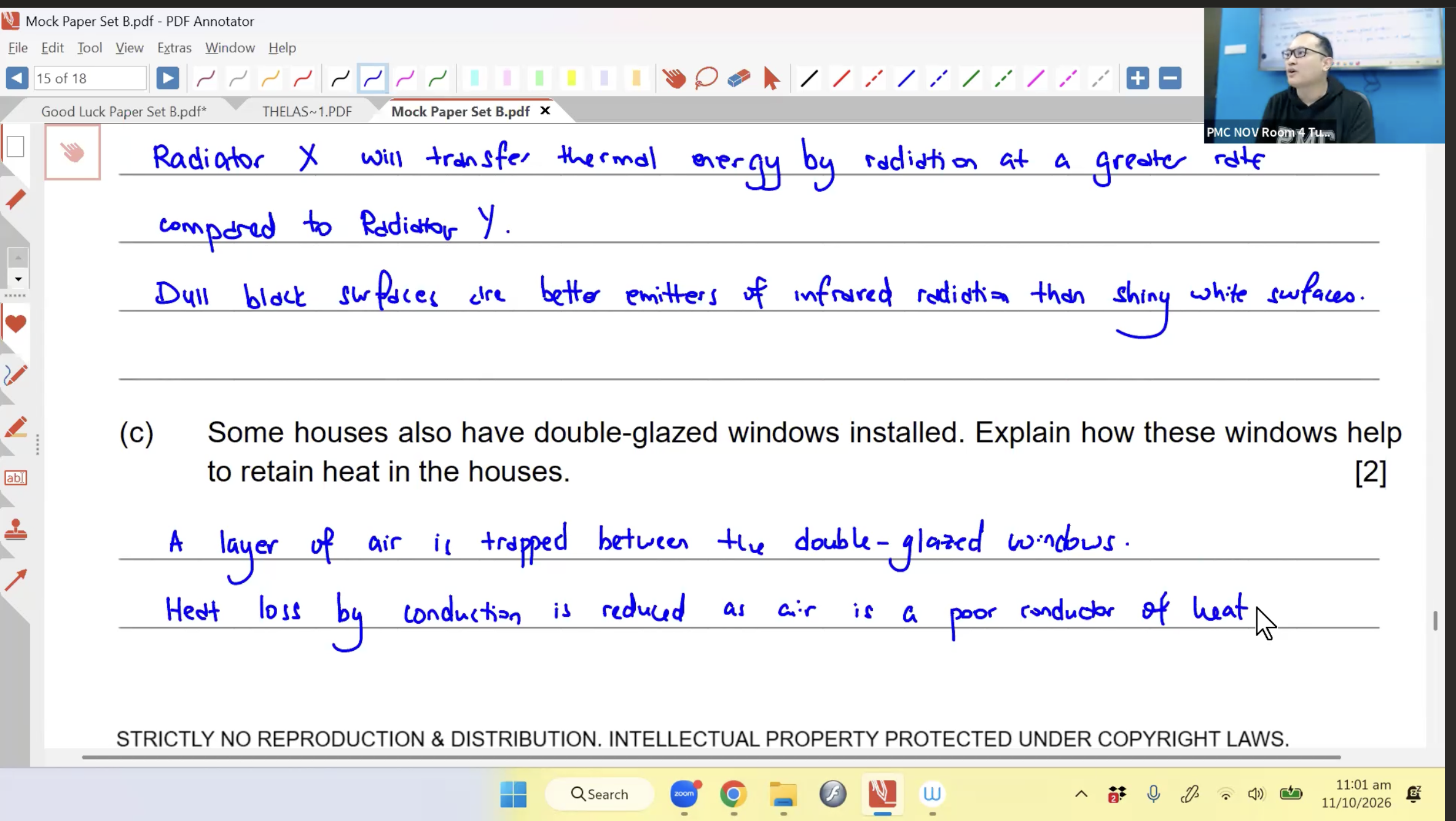Select the orange pen preset
Screen dimensions: 1456x821
tap(270, 78)
